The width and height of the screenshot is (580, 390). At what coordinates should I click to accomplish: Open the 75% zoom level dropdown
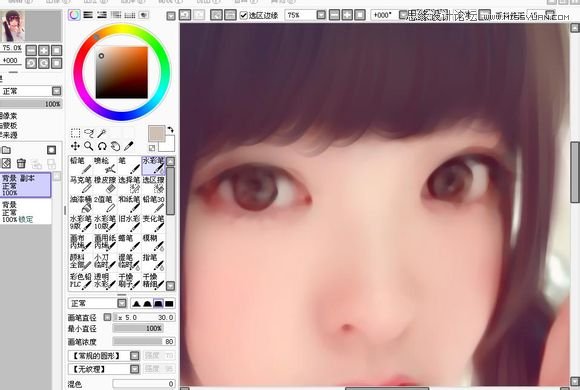click(321, 15)
